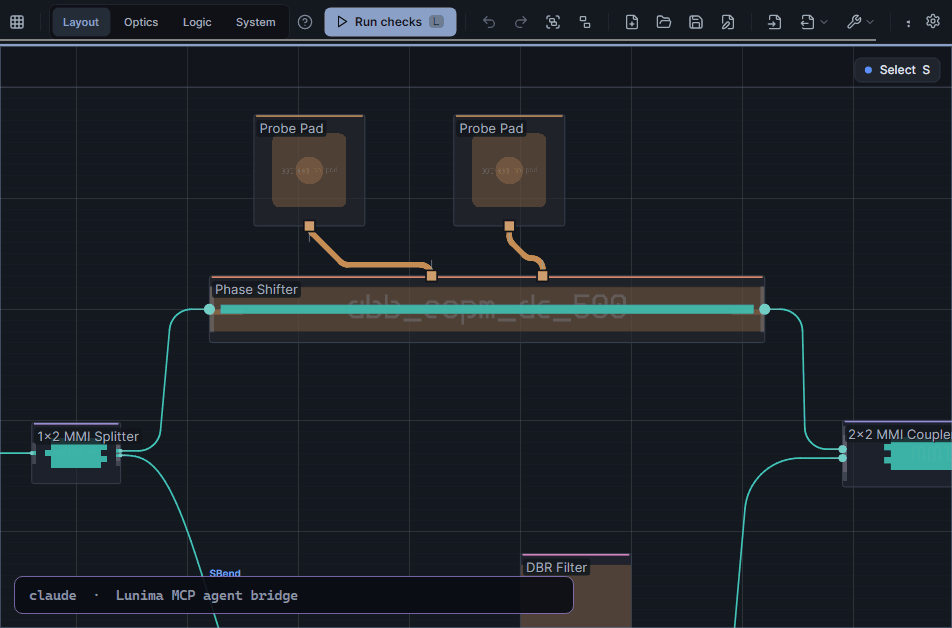
Task: Open the Logic tab
Action: coord(197,22)
